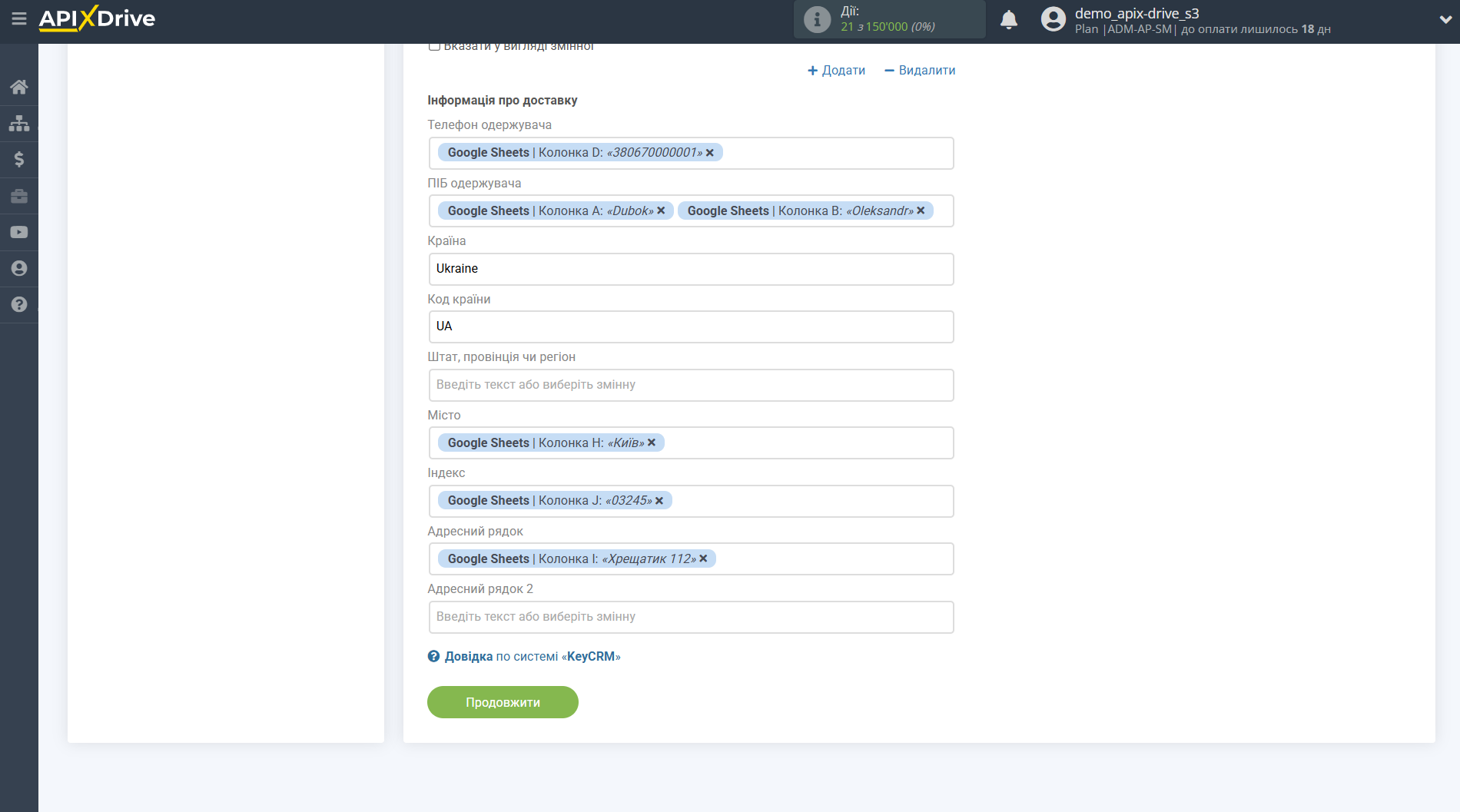Screen dimensions: 1460x812
Task: Open the hamburger menu
Action: click(x=19, y=18)
